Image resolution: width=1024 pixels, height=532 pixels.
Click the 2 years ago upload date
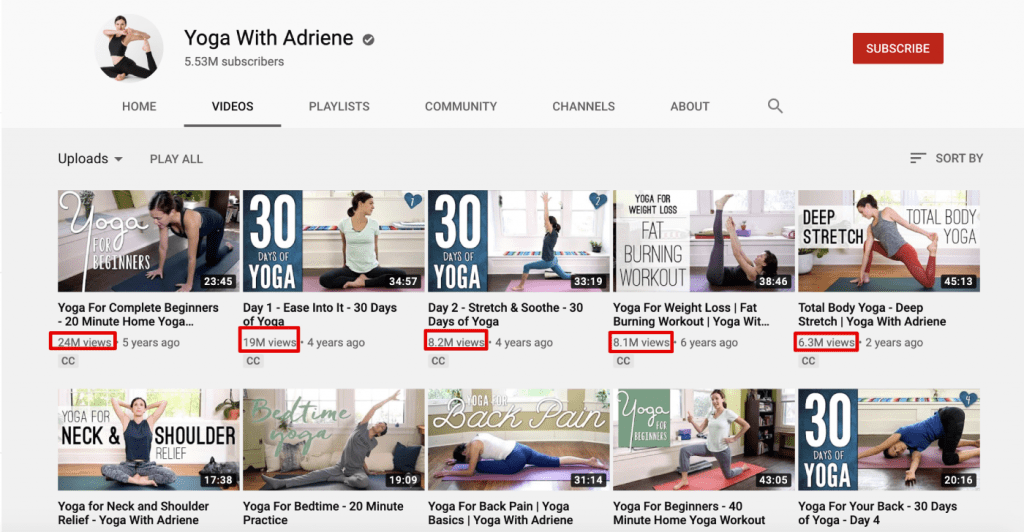click(x=894, y=342)
